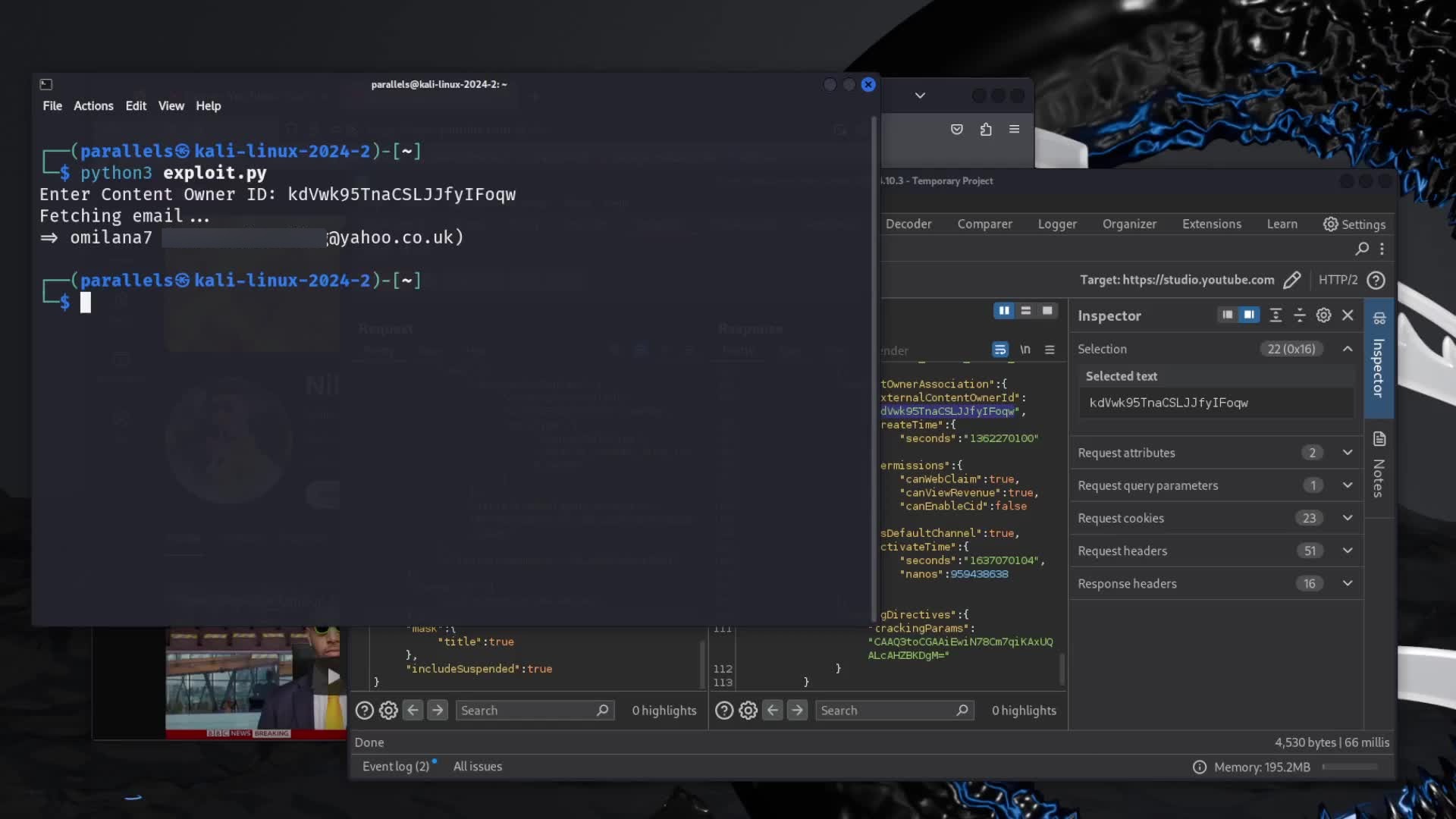Image resolution: width=1456 pixels, height=819 pixels.
Task: Open Burp Settings via the gear icon
Action: (x=1330, y=224)
